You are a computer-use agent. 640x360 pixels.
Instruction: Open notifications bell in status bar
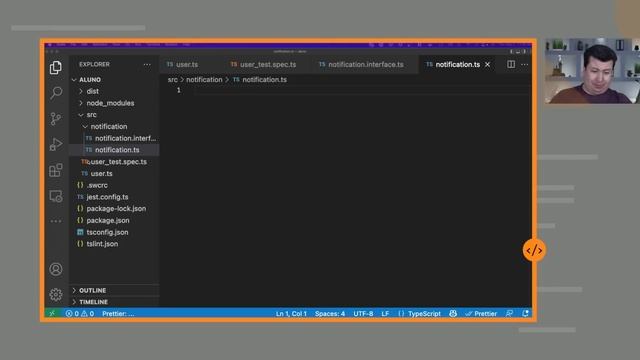525,313
